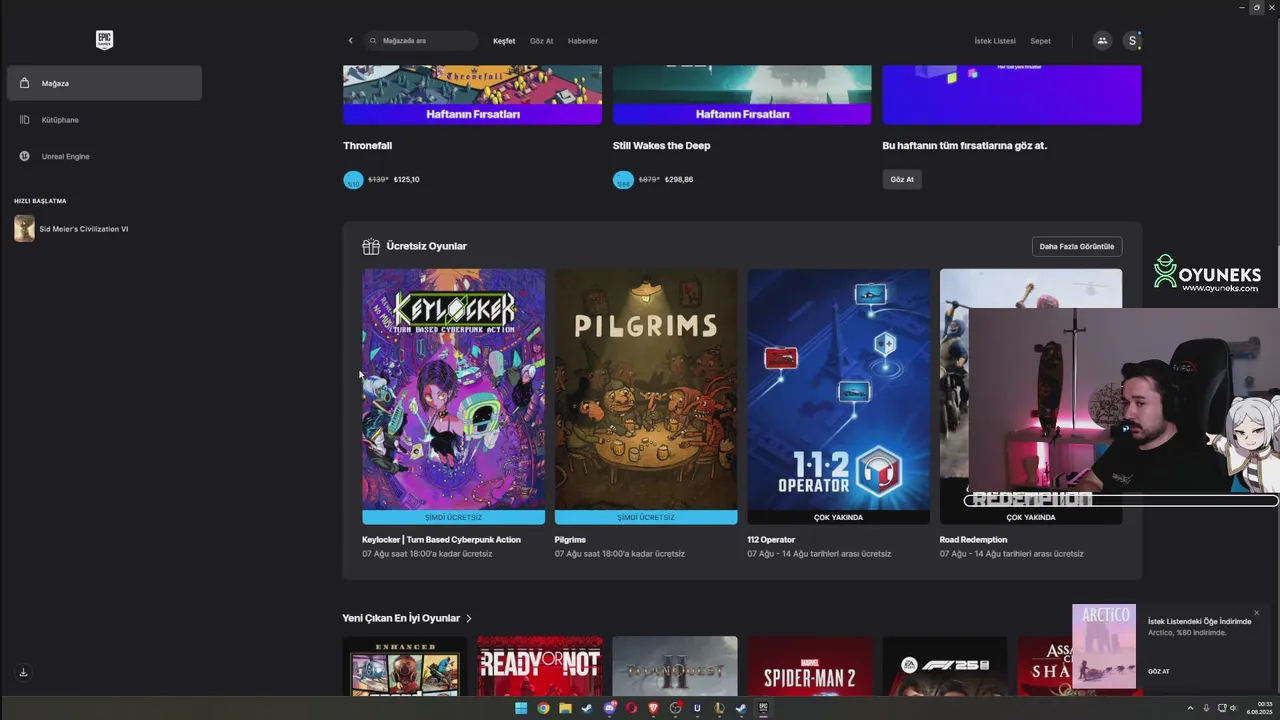
Task: Focus the Mağazada ara search field
Action: pyautogui.click(x=421, y=41)
